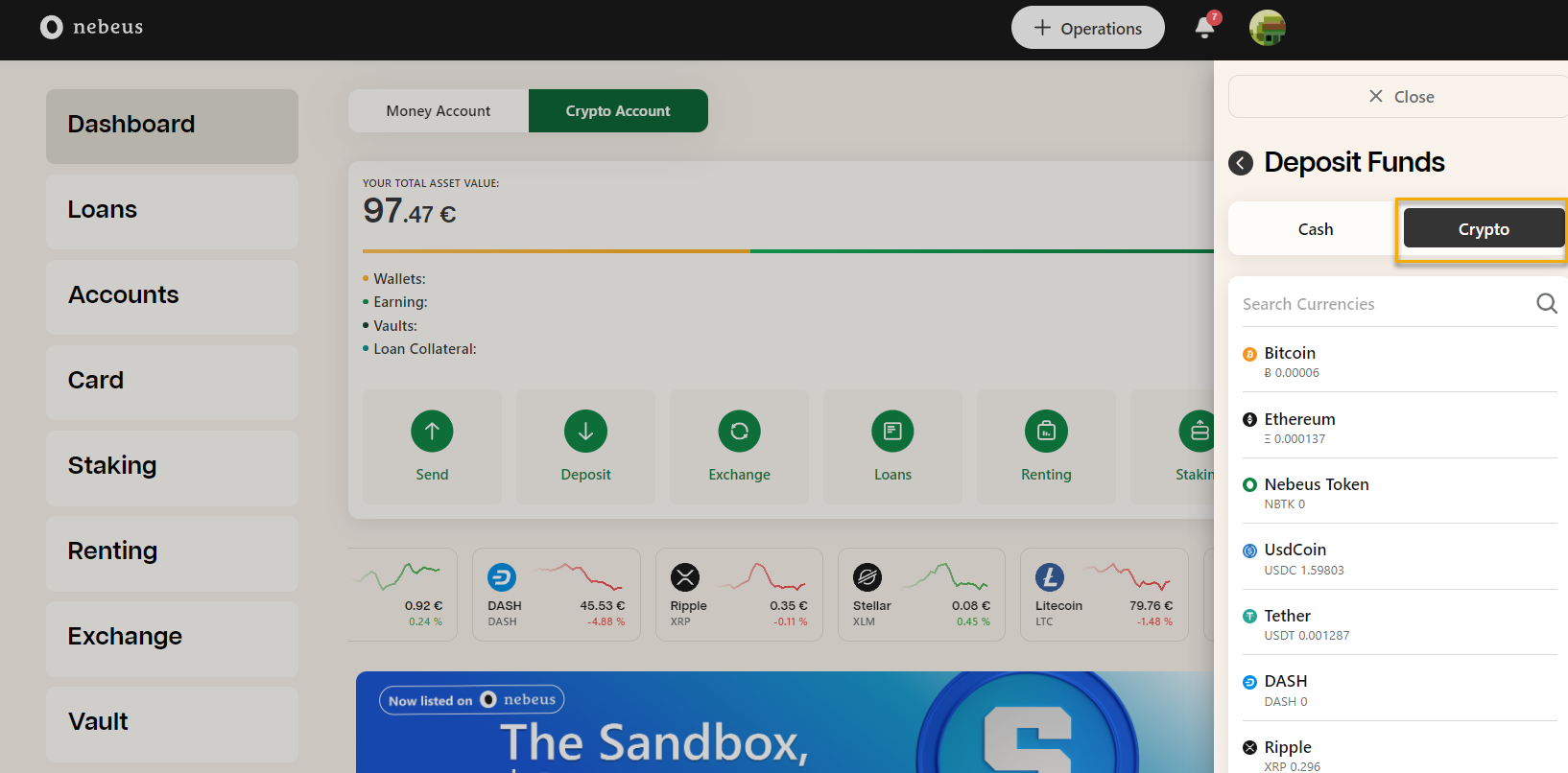1568x773 pixels.
Task: Switch to Money Account tab
Action: (x=439, y=111)
